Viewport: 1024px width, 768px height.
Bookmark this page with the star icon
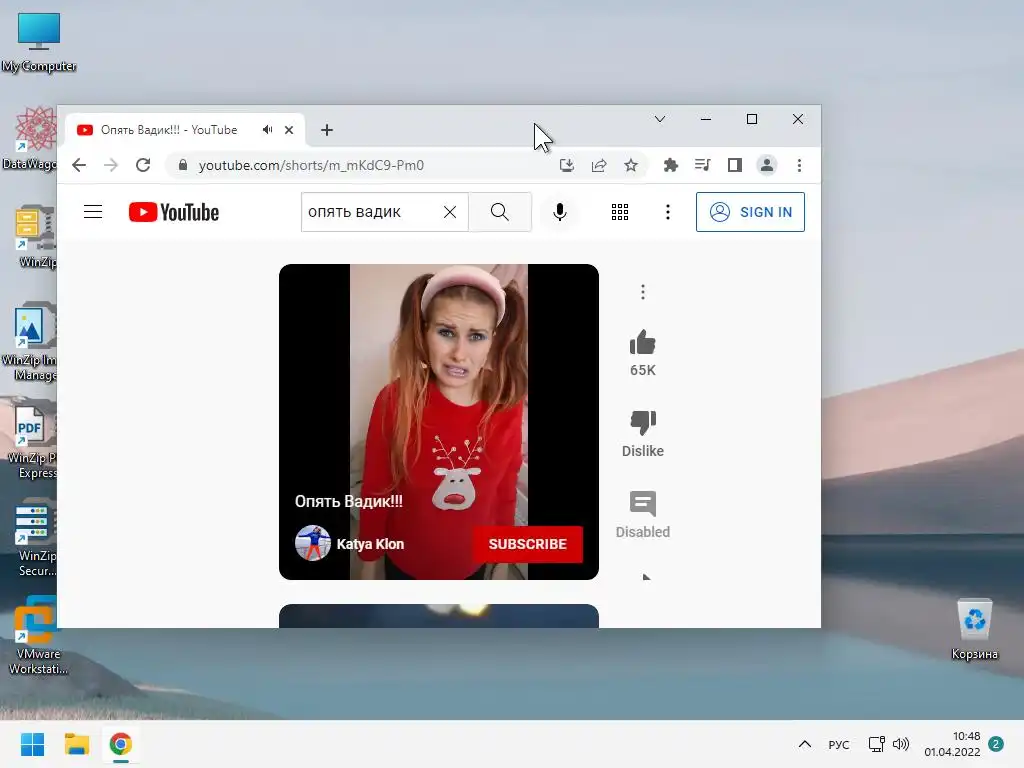(631, 165)
